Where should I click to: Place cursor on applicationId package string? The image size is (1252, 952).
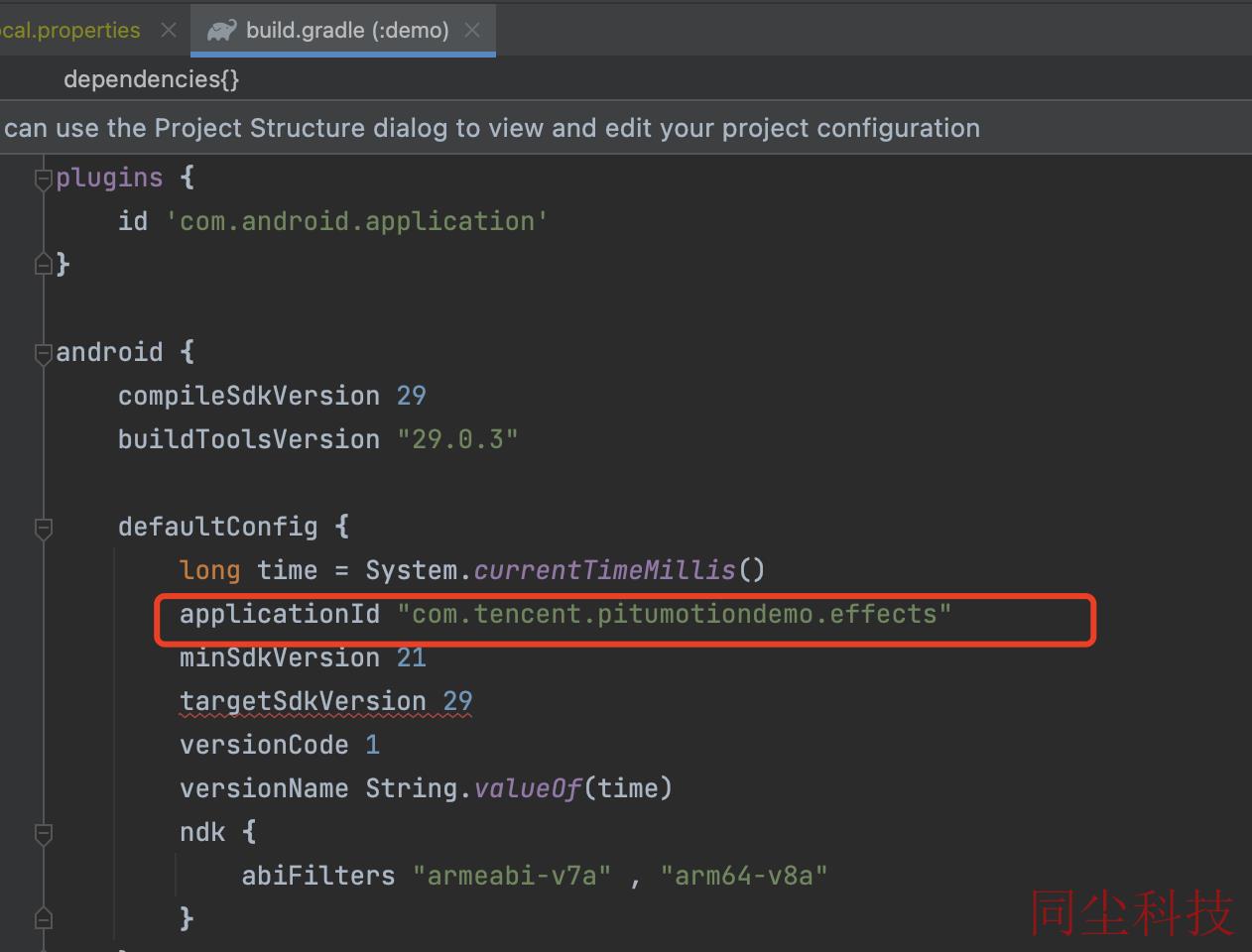point(675,614)
